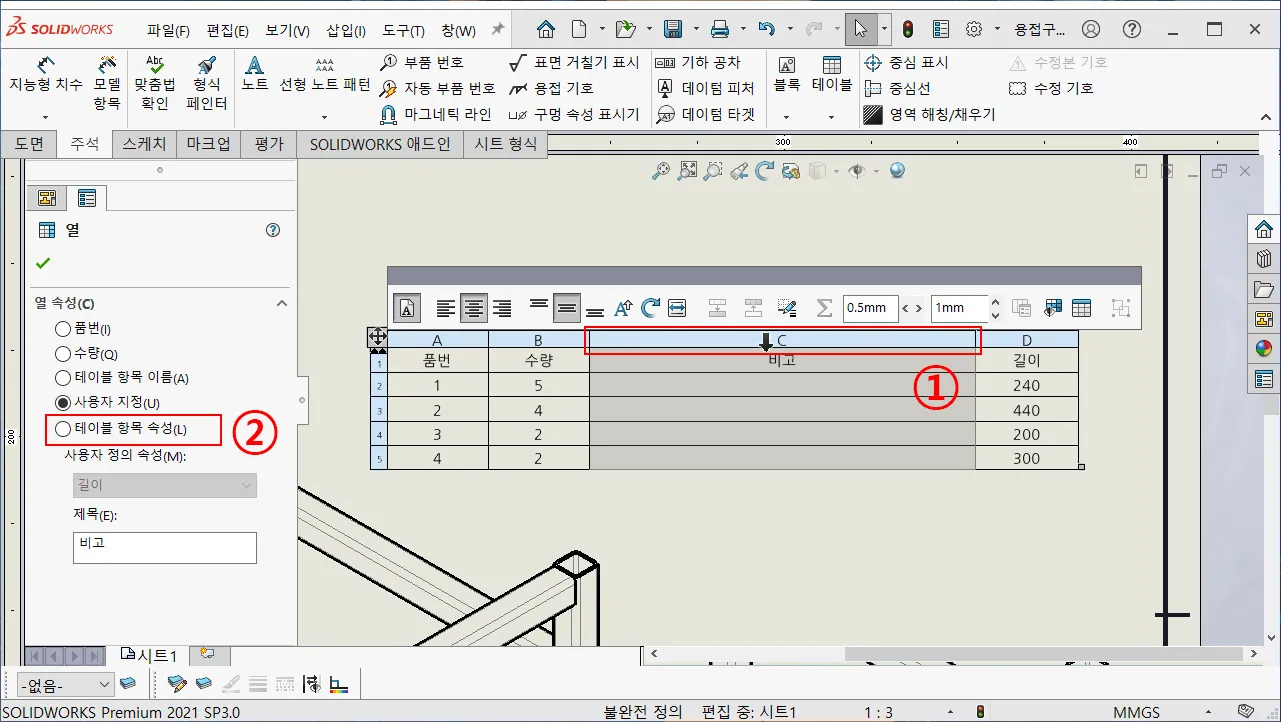This screenshot has width=1281, height=722.
Task: Click the layer color properties icon in bottom toolbar
Action: [x=339, y=685]
